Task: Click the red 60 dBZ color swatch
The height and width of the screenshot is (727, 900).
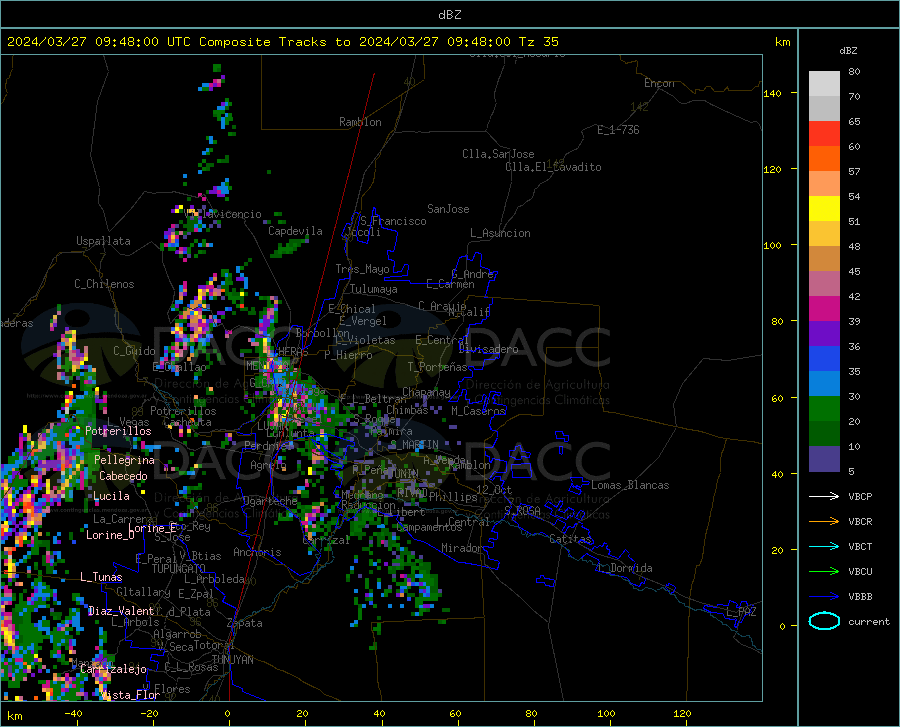Action: tap(824, 134)
